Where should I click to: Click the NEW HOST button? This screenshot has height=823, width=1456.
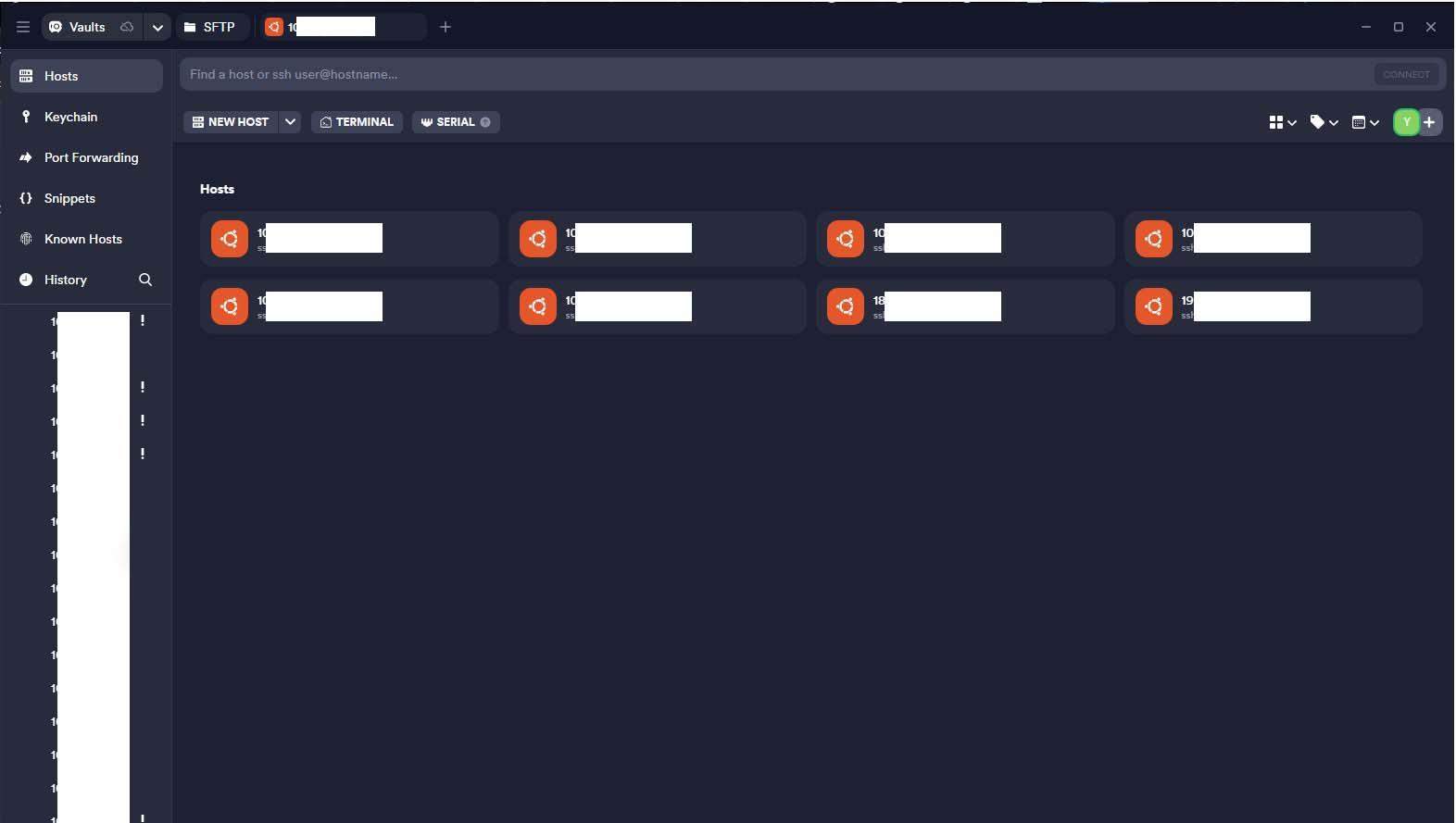point(231,122)
